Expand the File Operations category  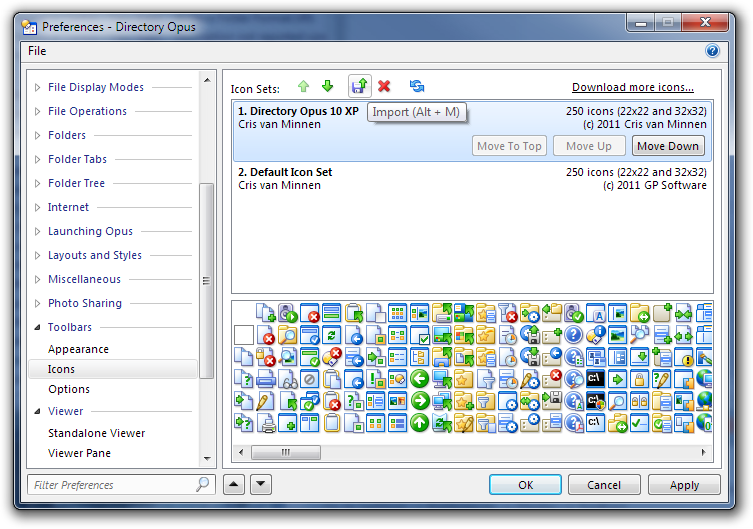point(37,111)
